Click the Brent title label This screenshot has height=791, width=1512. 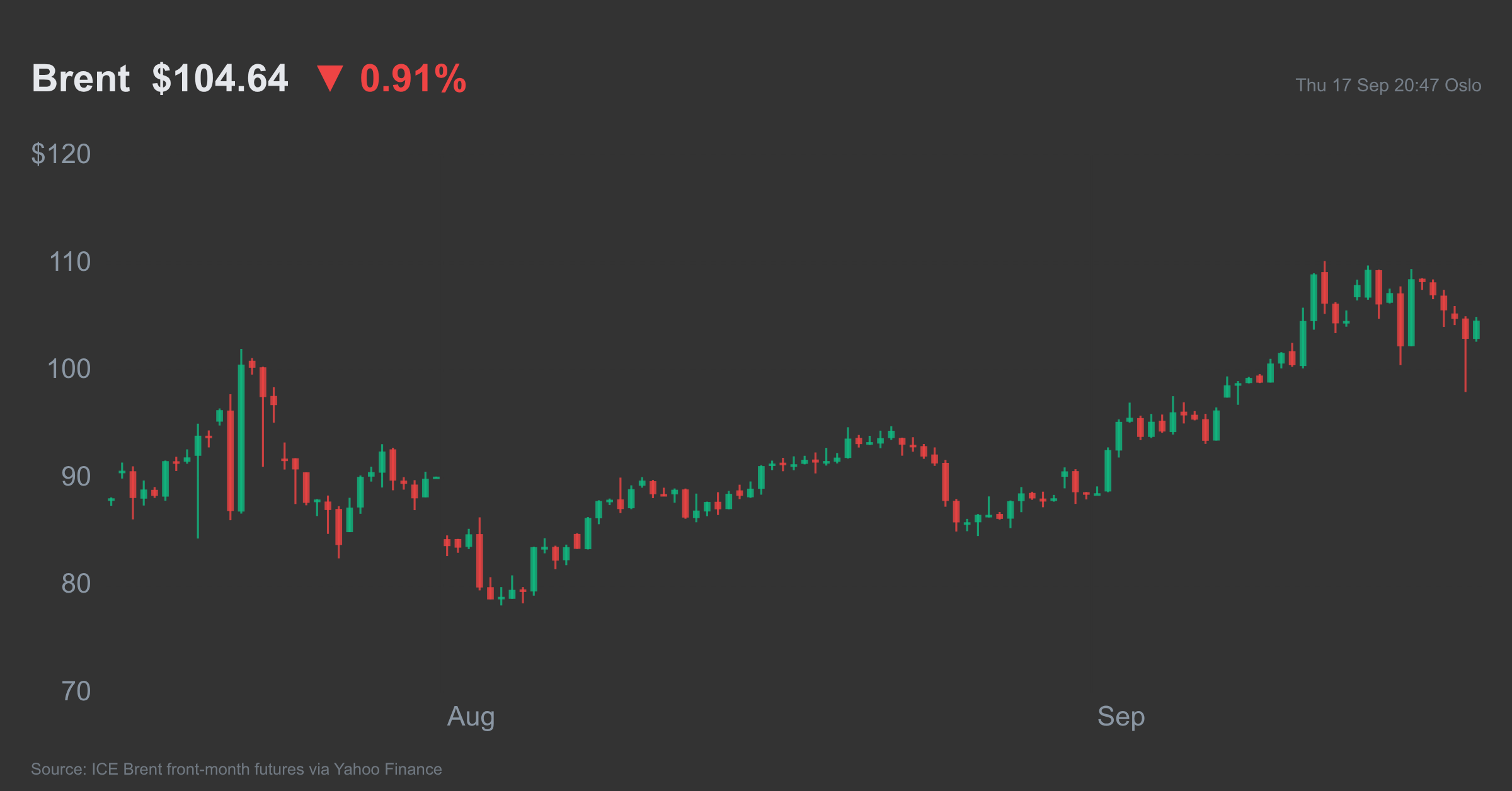pos(81,79)
